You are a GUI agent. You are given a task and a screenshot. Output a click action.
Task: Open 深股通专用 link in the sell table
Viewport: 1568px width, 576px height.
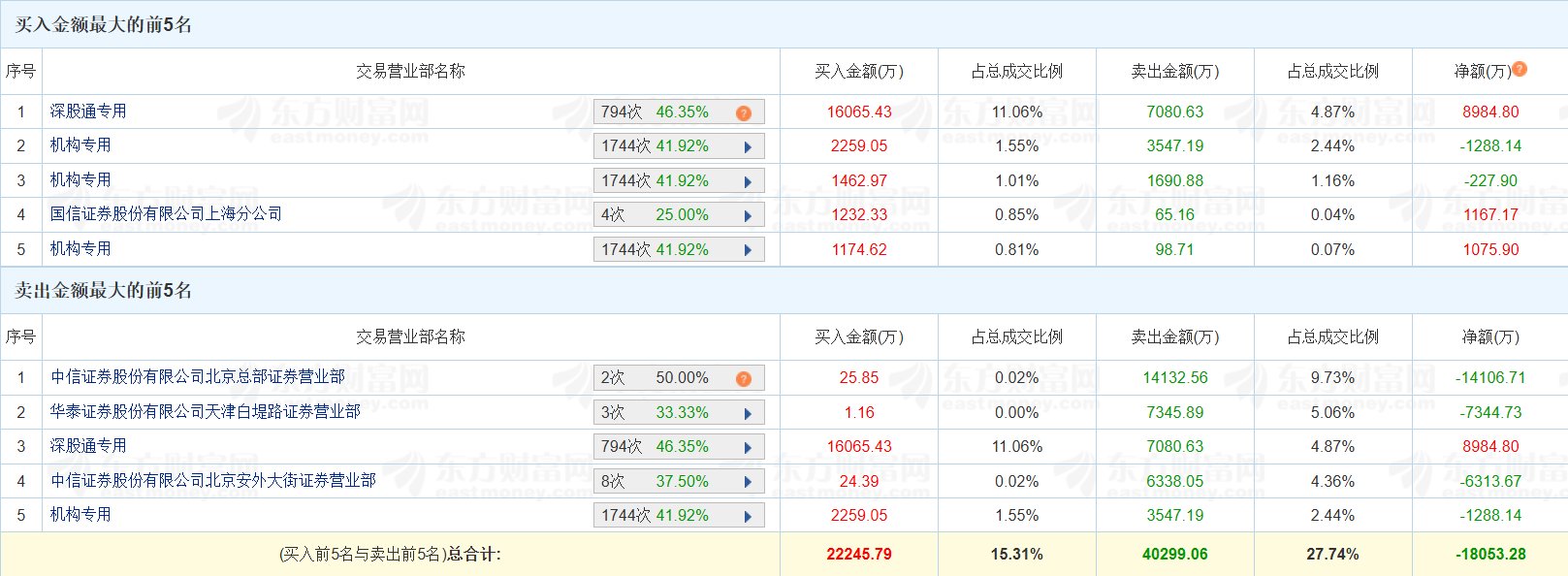[88, 445]
